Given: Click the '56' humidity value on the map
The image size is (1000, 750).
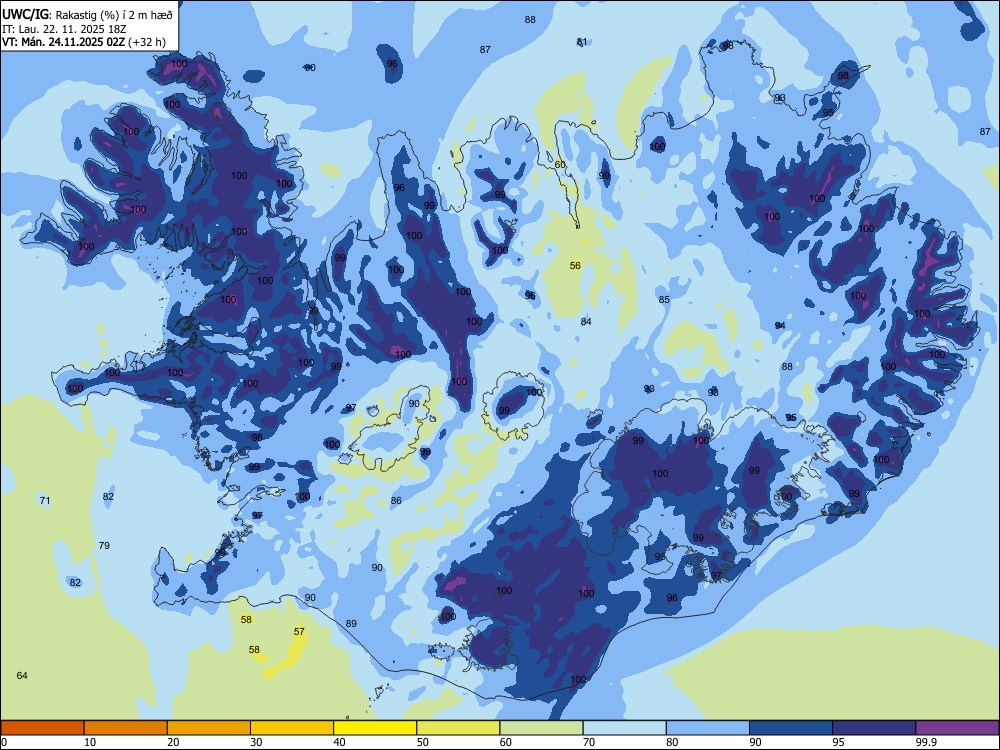Looking at the screenshot, I should 575,265.
